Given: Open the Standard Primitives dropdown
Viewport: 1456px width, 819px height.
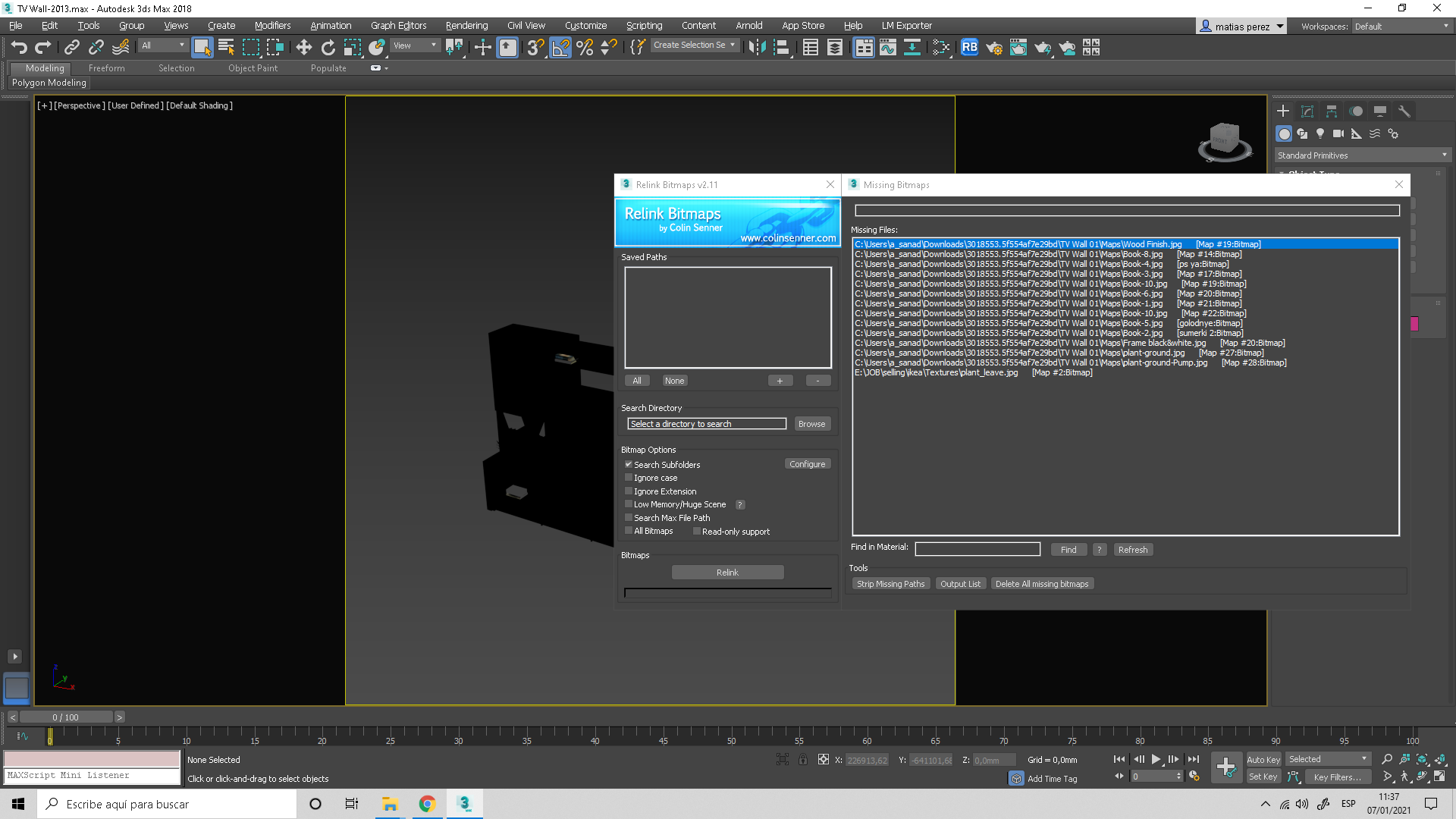Looking at the screenshot, I should point(1362,155).
